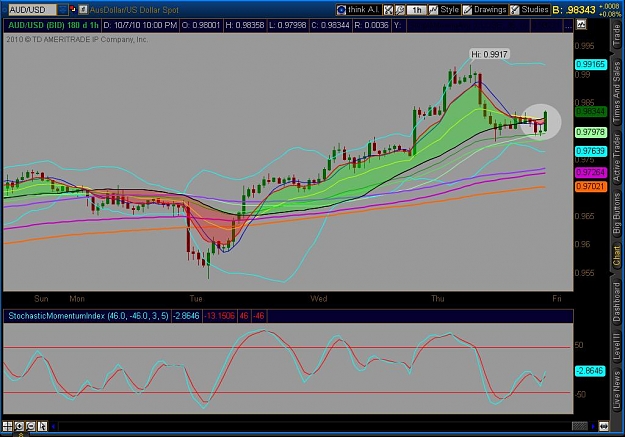Image resolution: width=625 pixels, height=437 pixels.
Task: Click the B: .98343 bid quote
Action: point(574,10)
